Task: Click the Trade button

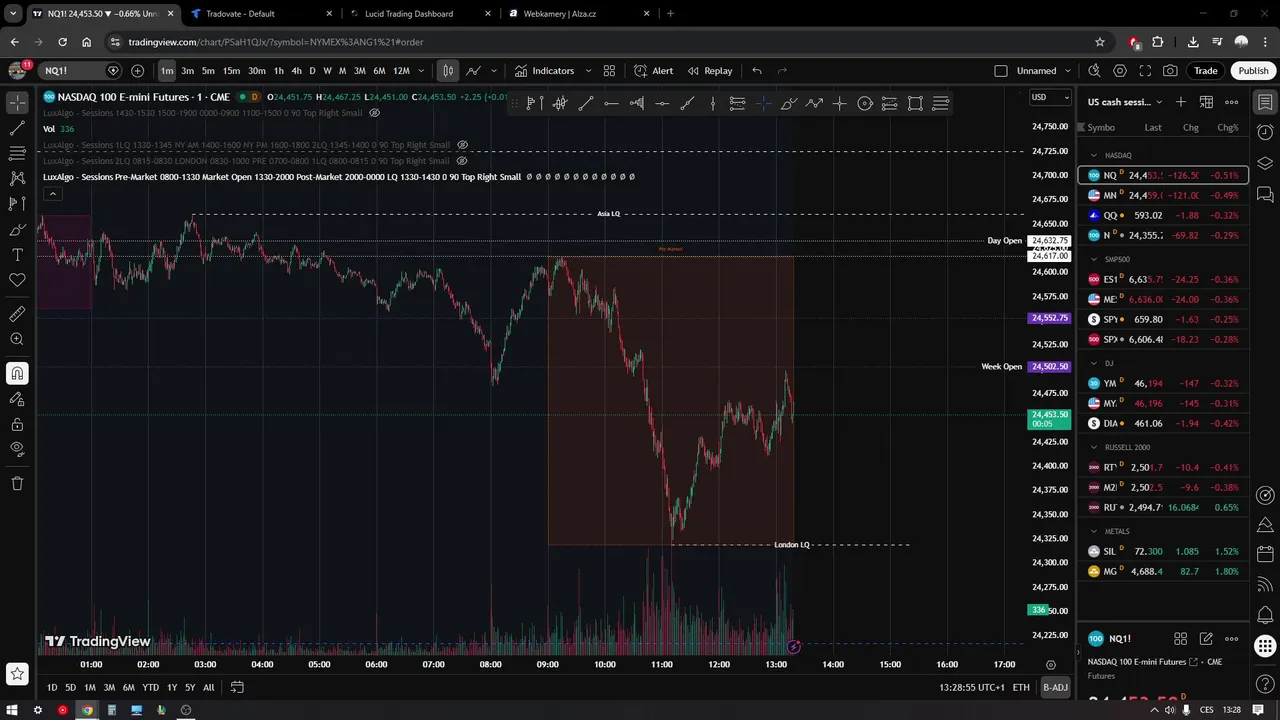Action: [x=1206, y=71]
